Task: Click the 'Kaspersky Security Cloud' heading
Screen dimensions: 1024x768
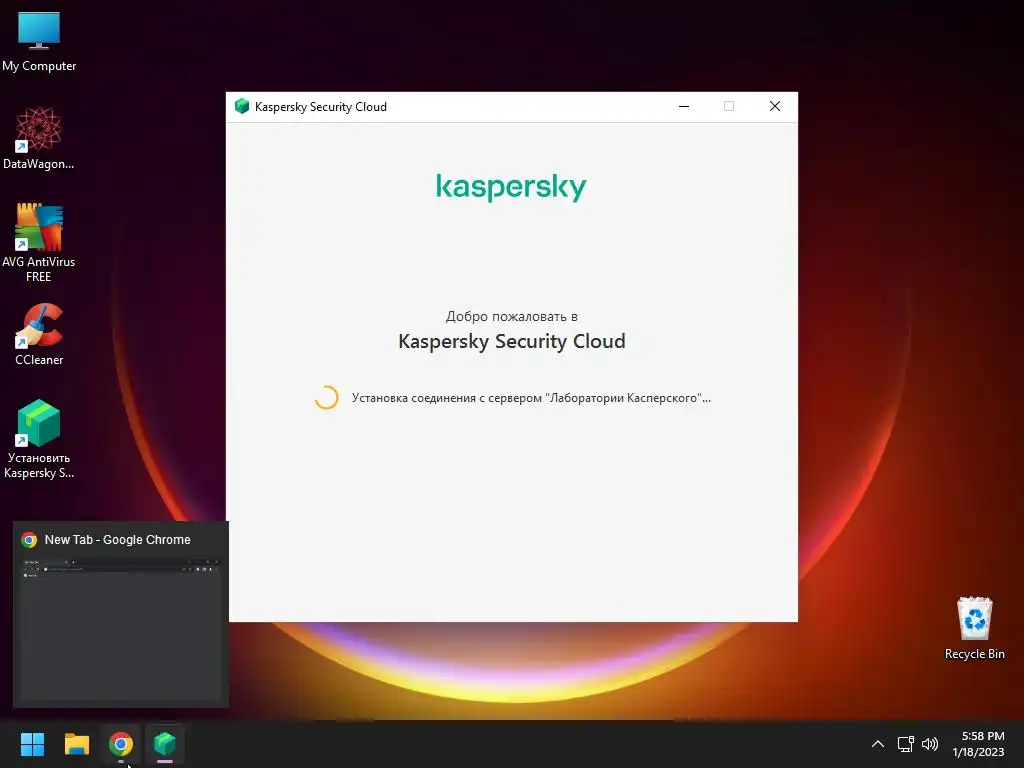Action: tap(511, 342)
